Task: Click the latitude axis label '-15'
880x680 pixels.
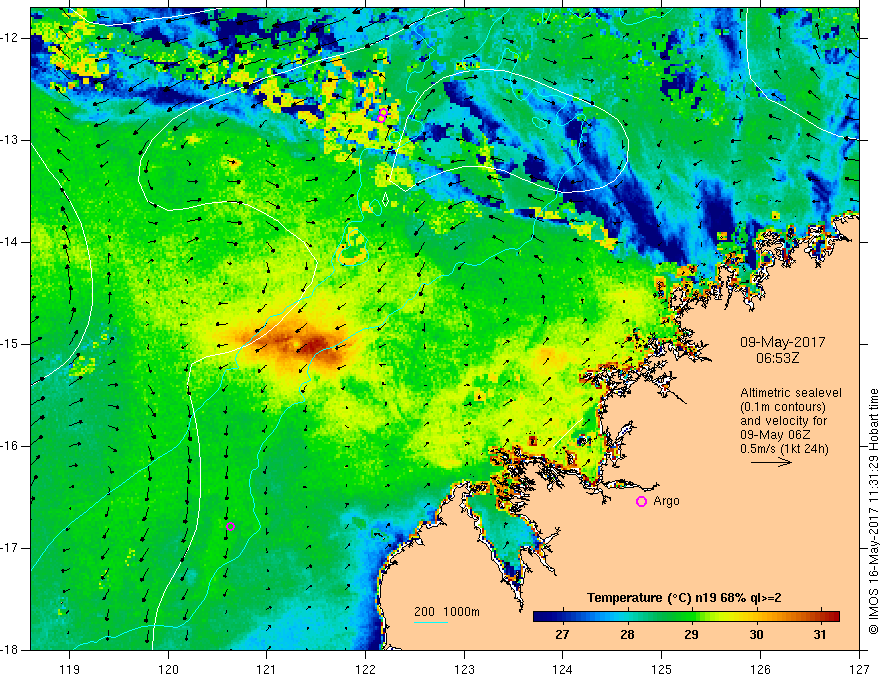Action: click(x=11, y=344)
